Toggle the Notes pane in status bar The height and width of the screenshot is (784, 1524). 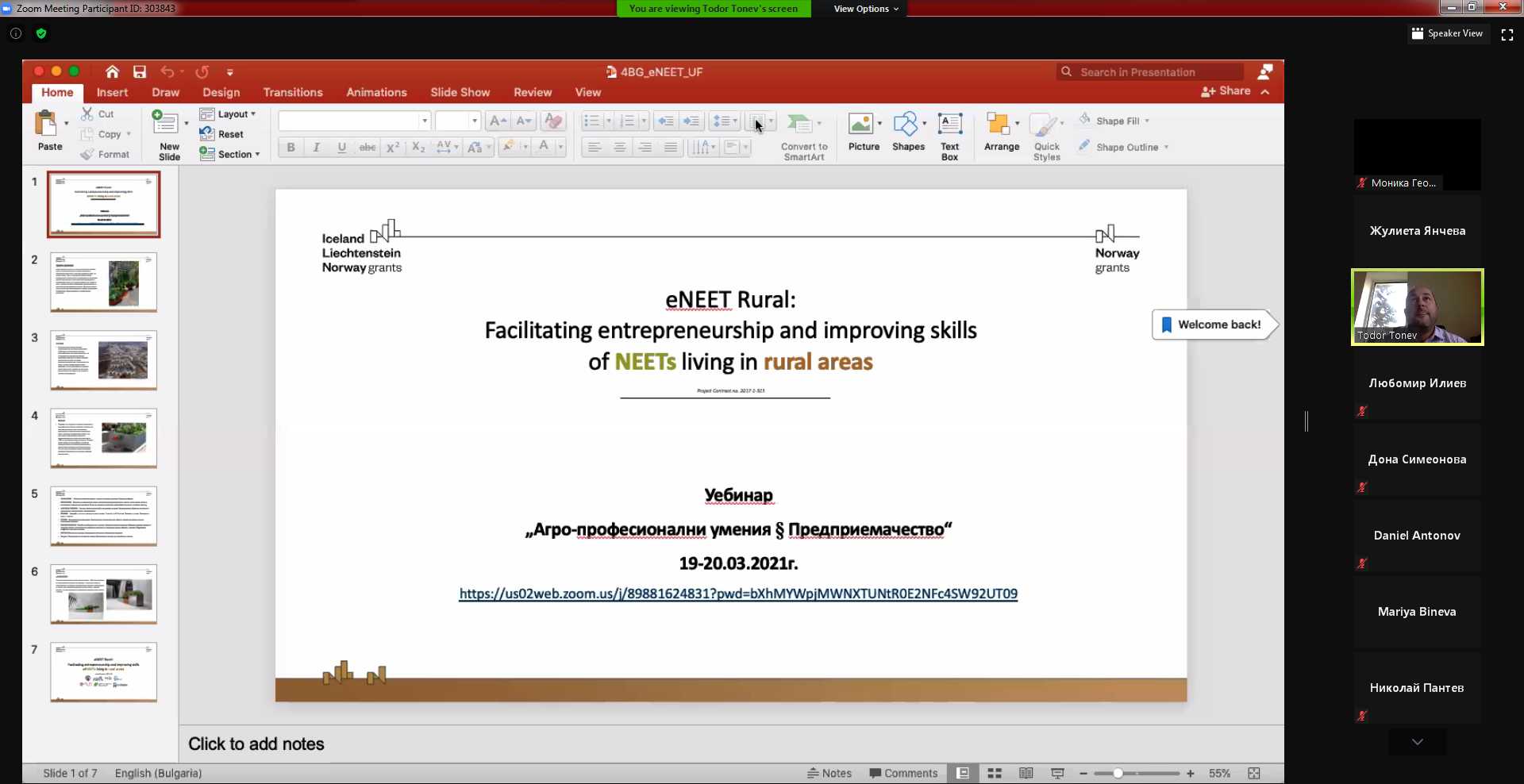click(x=829, y=773)
